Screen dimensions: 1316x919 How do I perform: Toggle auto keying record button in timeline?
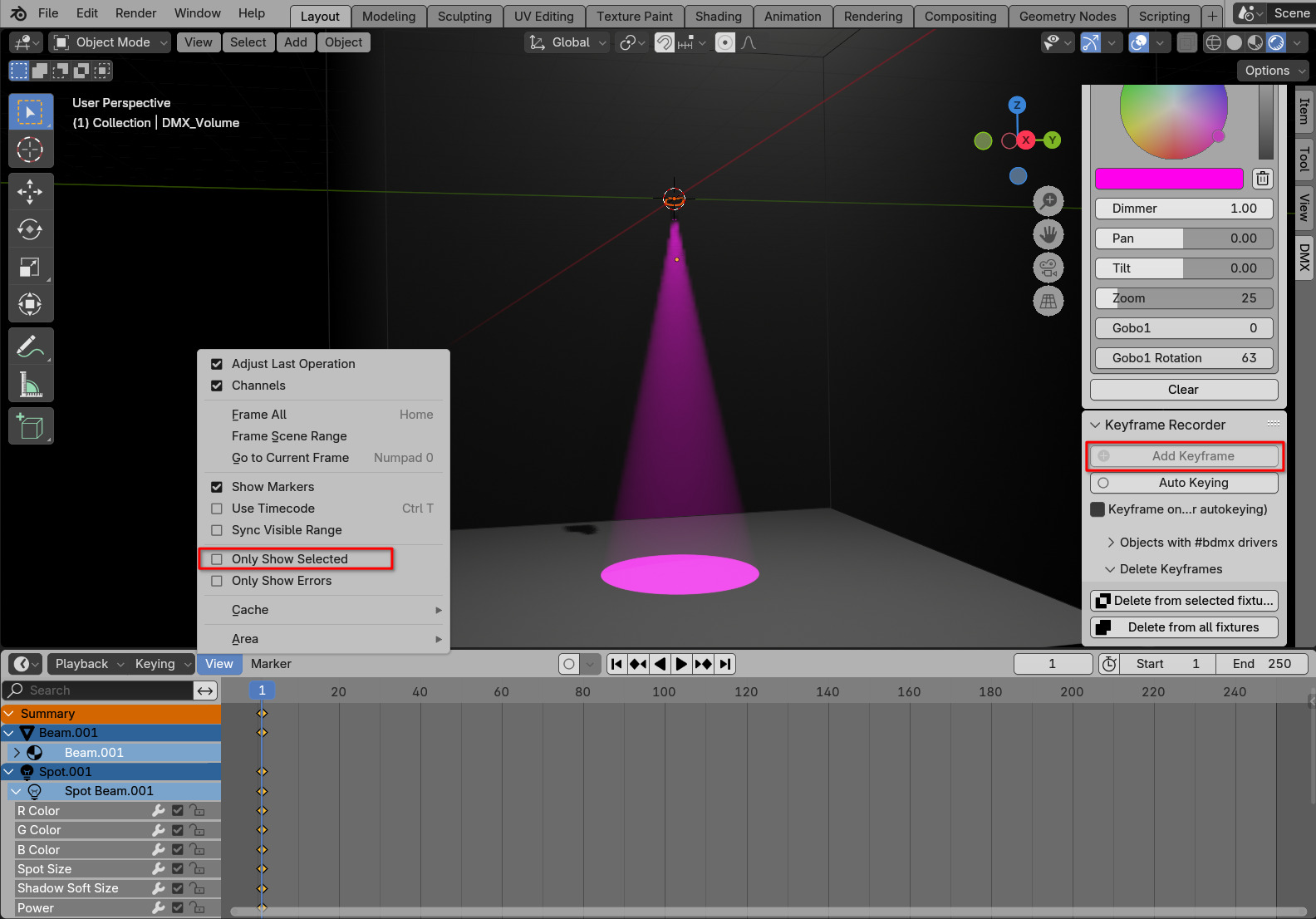(x=569, y=664)
